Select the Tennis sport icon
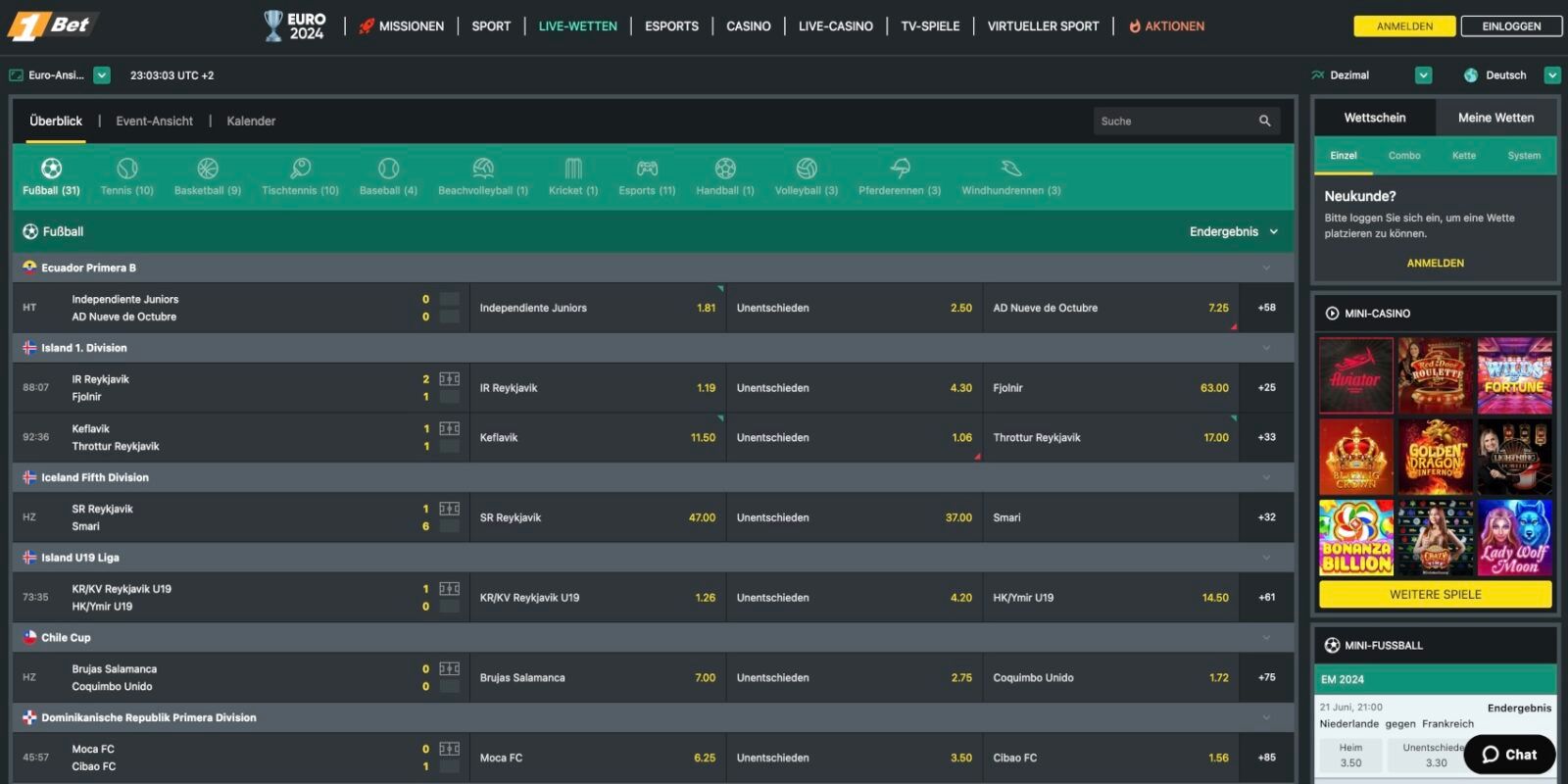 [x=126, y=169]
